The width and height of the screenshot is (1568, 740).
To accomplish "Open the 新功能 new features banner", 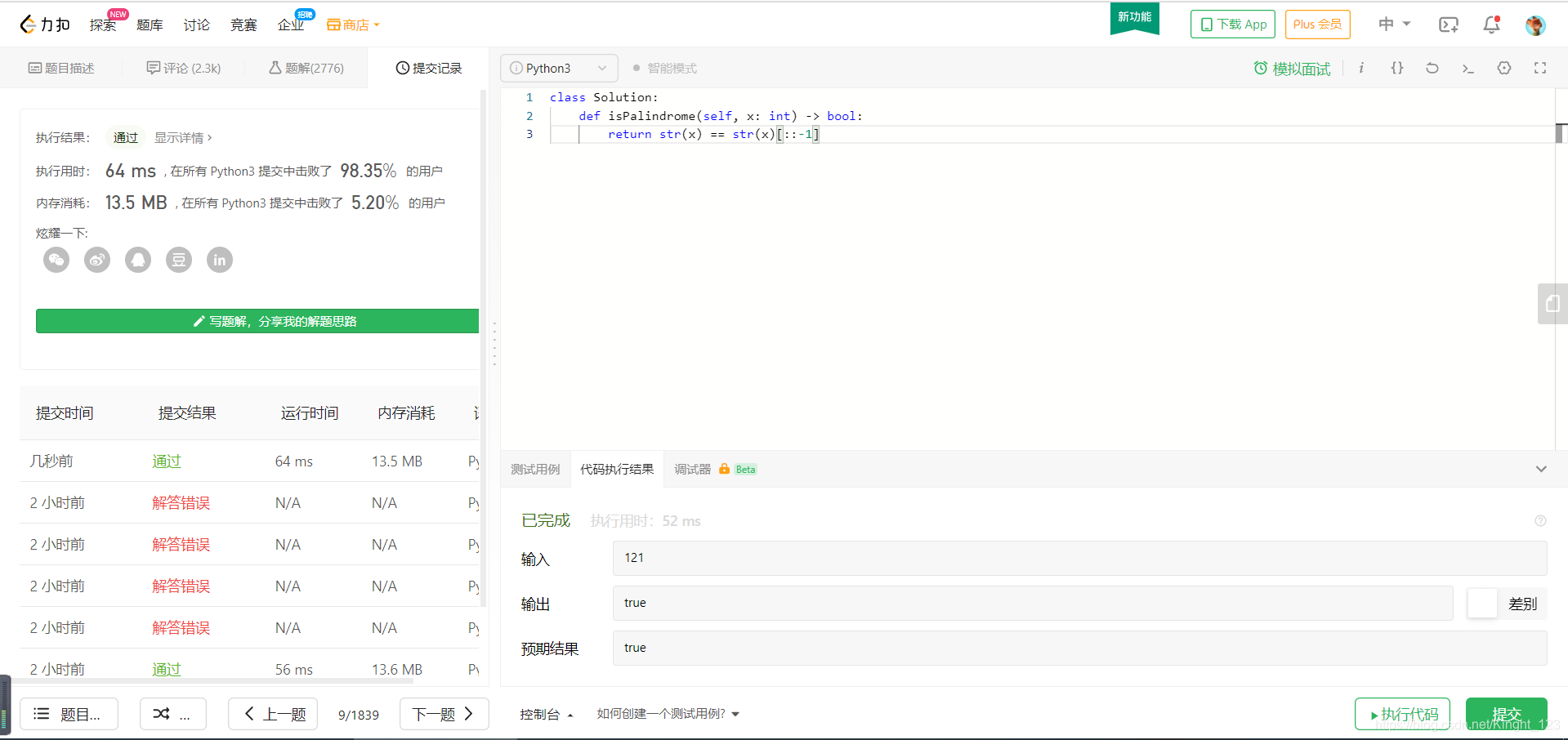I will point(1135,18).
